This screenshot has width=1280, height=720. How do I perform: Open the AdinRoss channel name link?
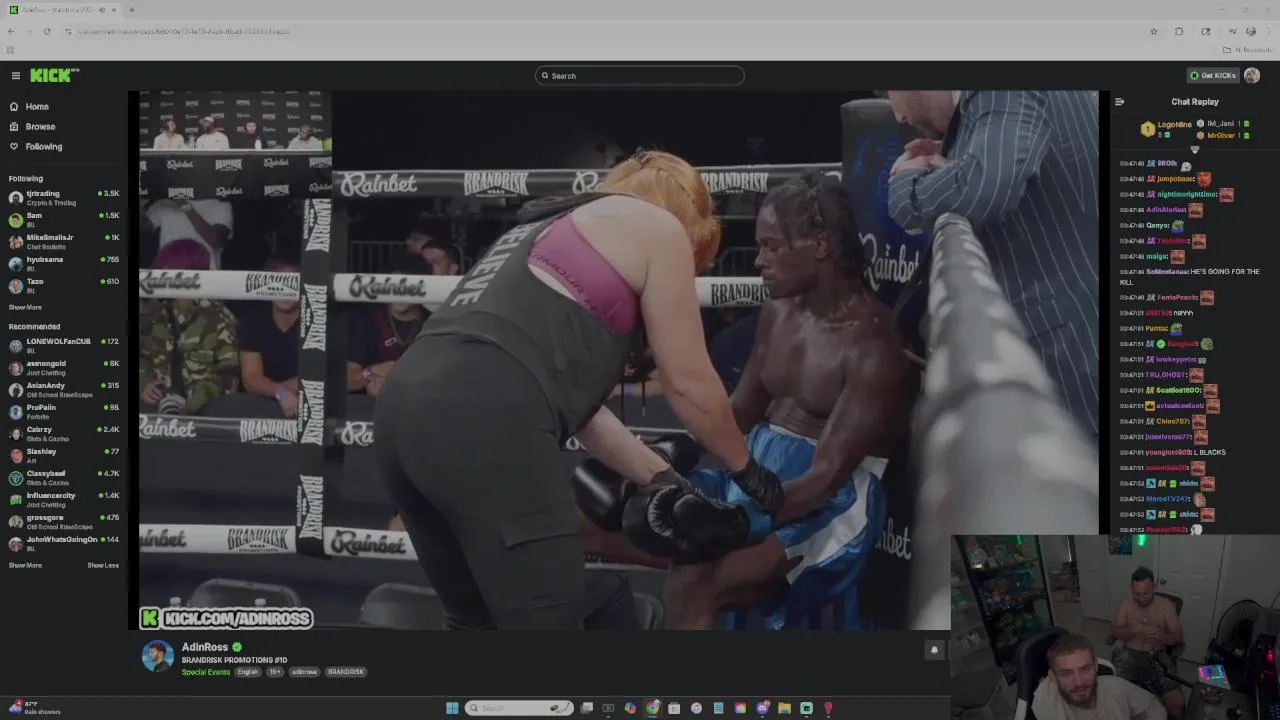[x=204, y=647]
